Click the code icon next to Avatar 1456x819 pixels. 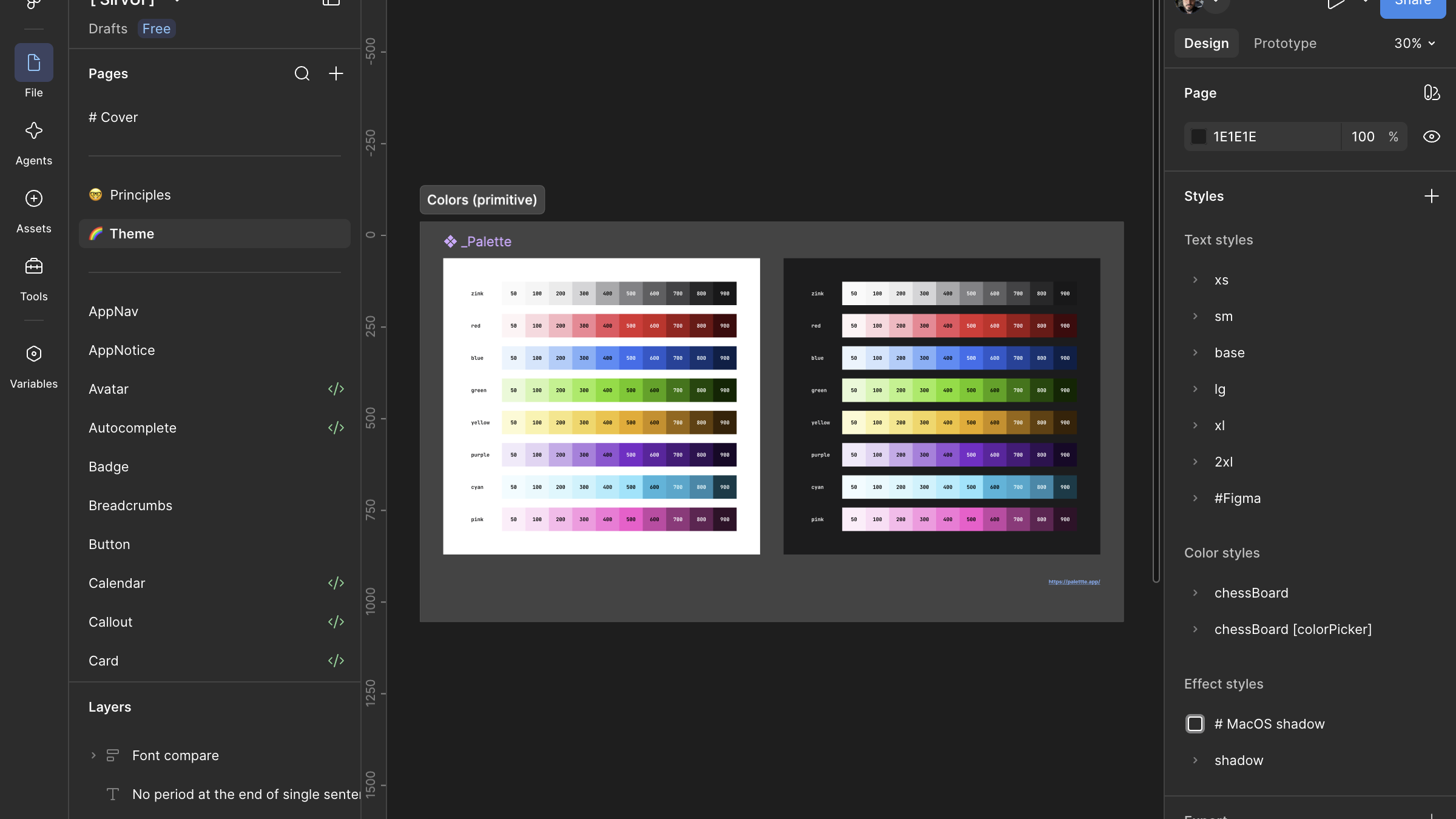tap(336, 389)
